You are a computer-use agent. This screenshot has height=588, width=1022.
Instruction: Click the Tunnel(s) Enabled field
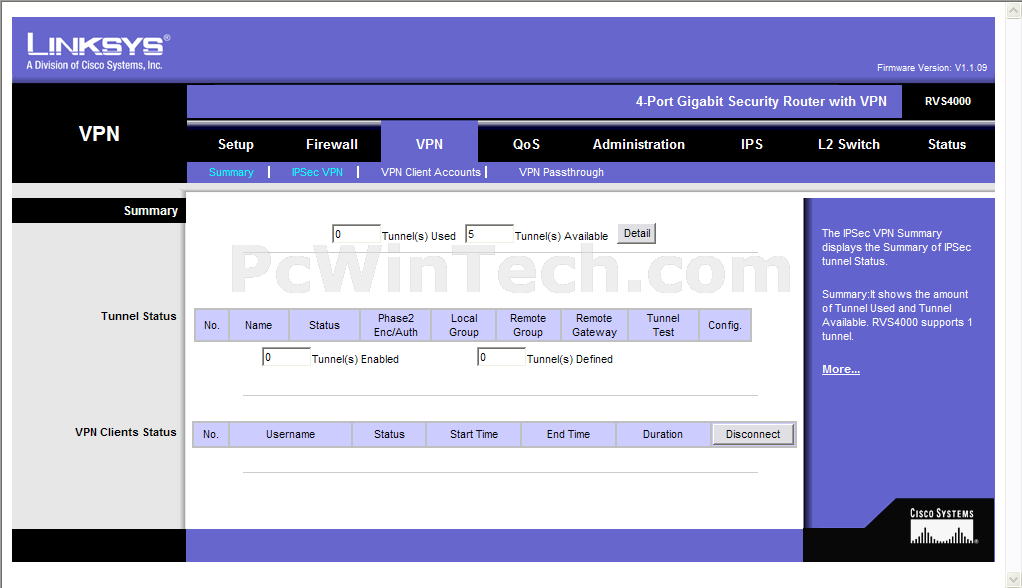pyautogui.click(x=286, y=357)
